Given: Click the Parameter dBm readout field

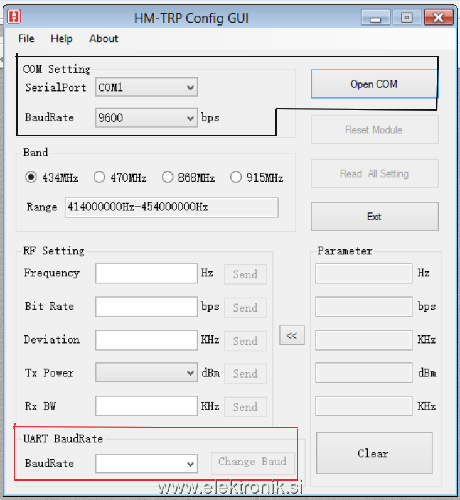Looking at the screenshot, I should tap(364, 373).
